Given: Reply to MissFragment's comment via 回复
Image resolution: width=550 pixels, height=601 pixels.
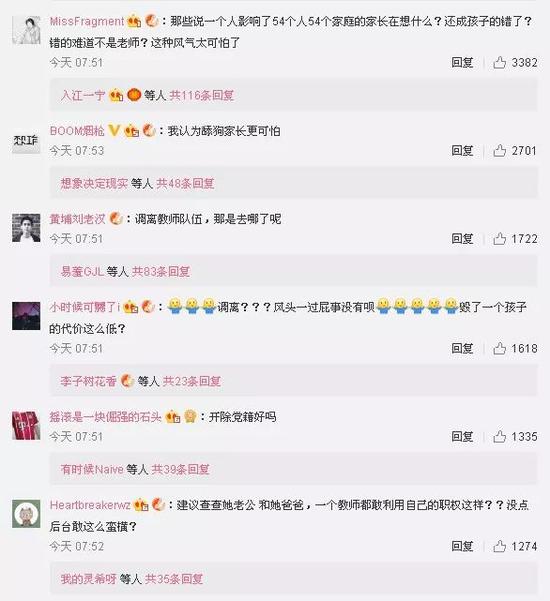Looking at the screenshot, I should tap(462, 62).
